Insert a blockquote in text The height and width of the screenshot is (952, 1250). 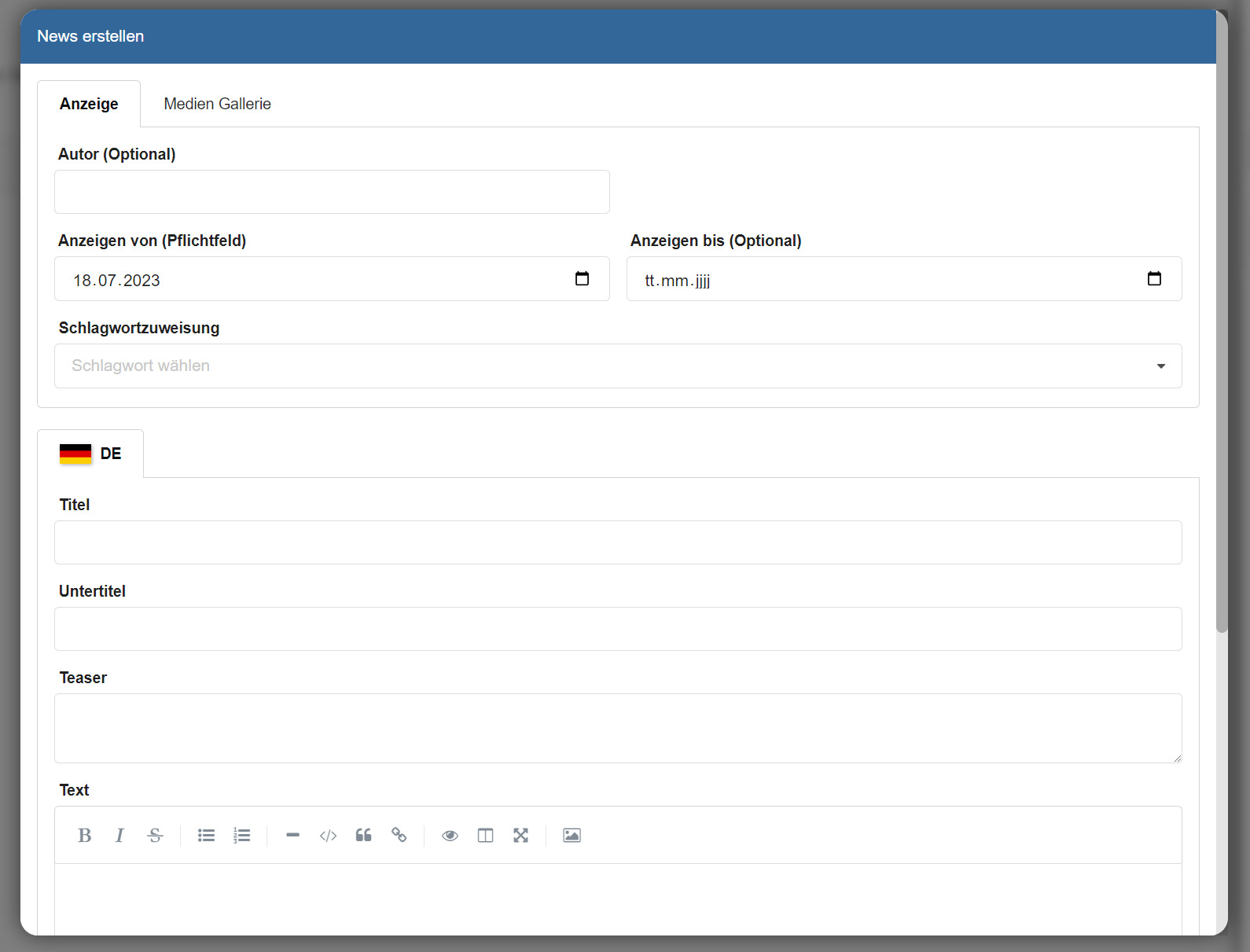pos(363,836)
